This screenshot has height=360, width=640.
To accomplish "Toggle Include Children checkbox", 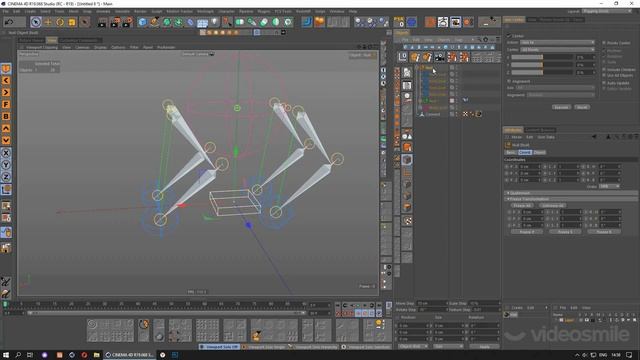I will (604, 70).
